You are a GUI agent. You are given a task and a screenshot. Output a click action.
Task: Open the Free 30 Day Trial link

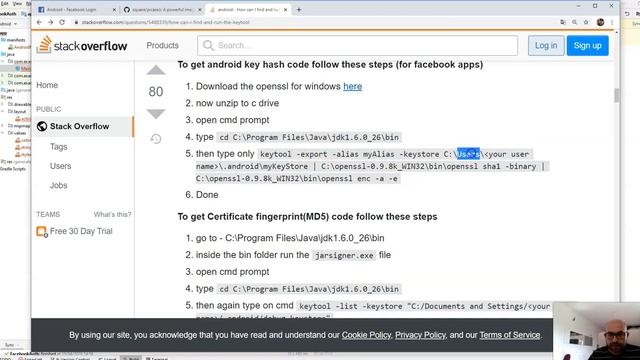pos(81,231)
